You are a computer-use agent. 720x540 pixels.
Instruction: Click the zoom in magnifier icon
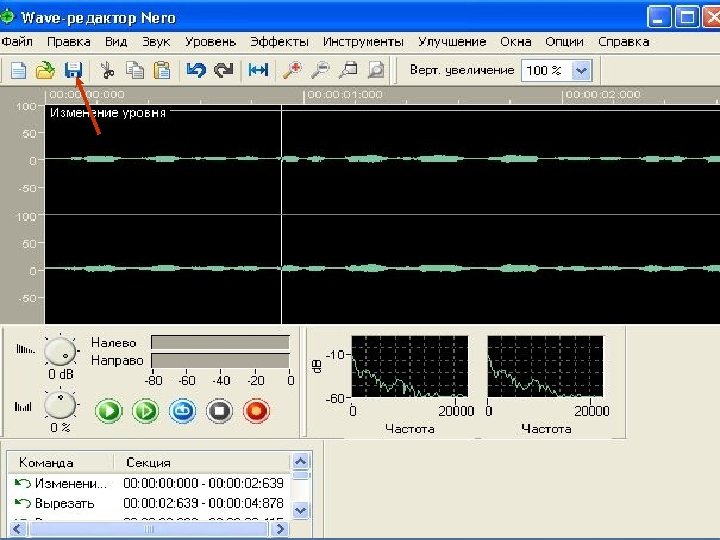coord(292,70)
